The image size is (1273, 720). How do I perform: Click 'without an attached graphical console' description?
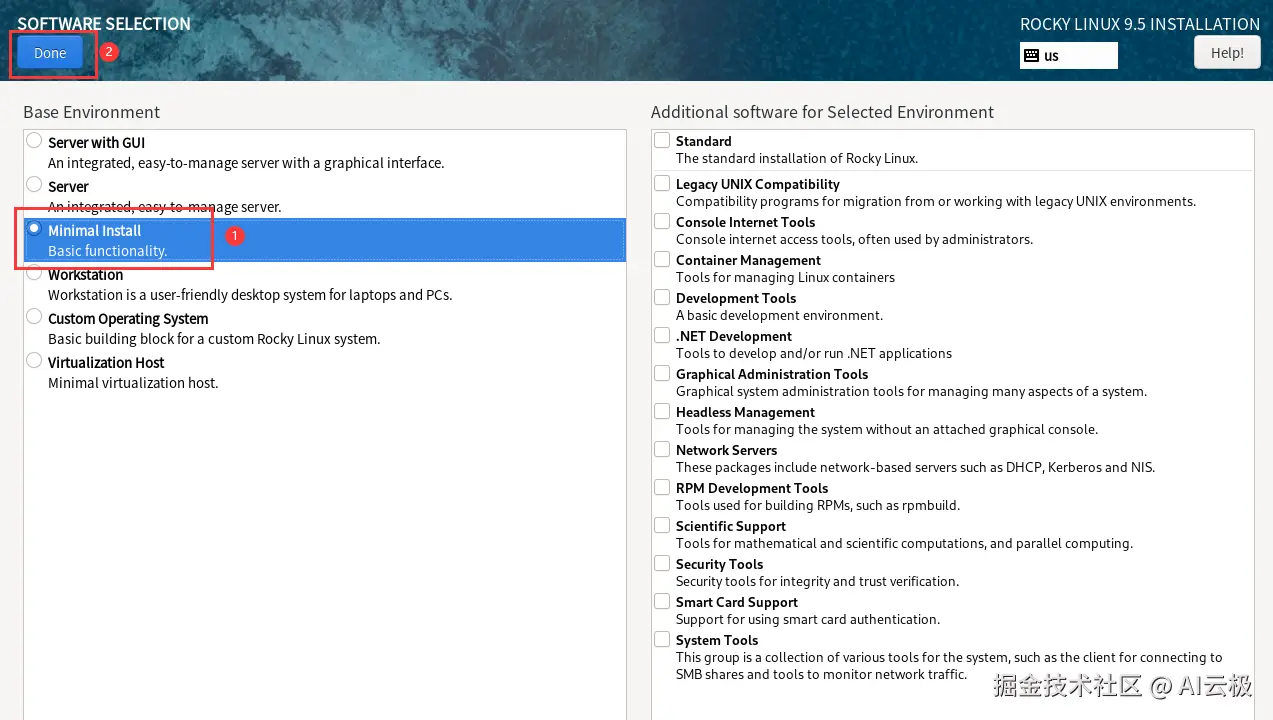887,430
